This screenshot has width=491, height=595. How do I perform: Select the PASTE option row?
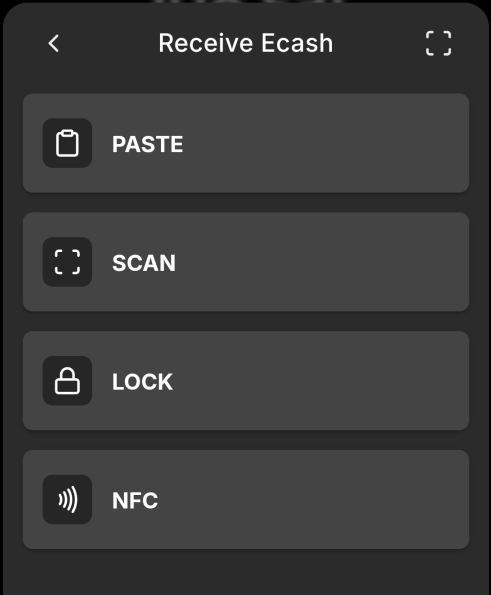[x=246, y=143]
